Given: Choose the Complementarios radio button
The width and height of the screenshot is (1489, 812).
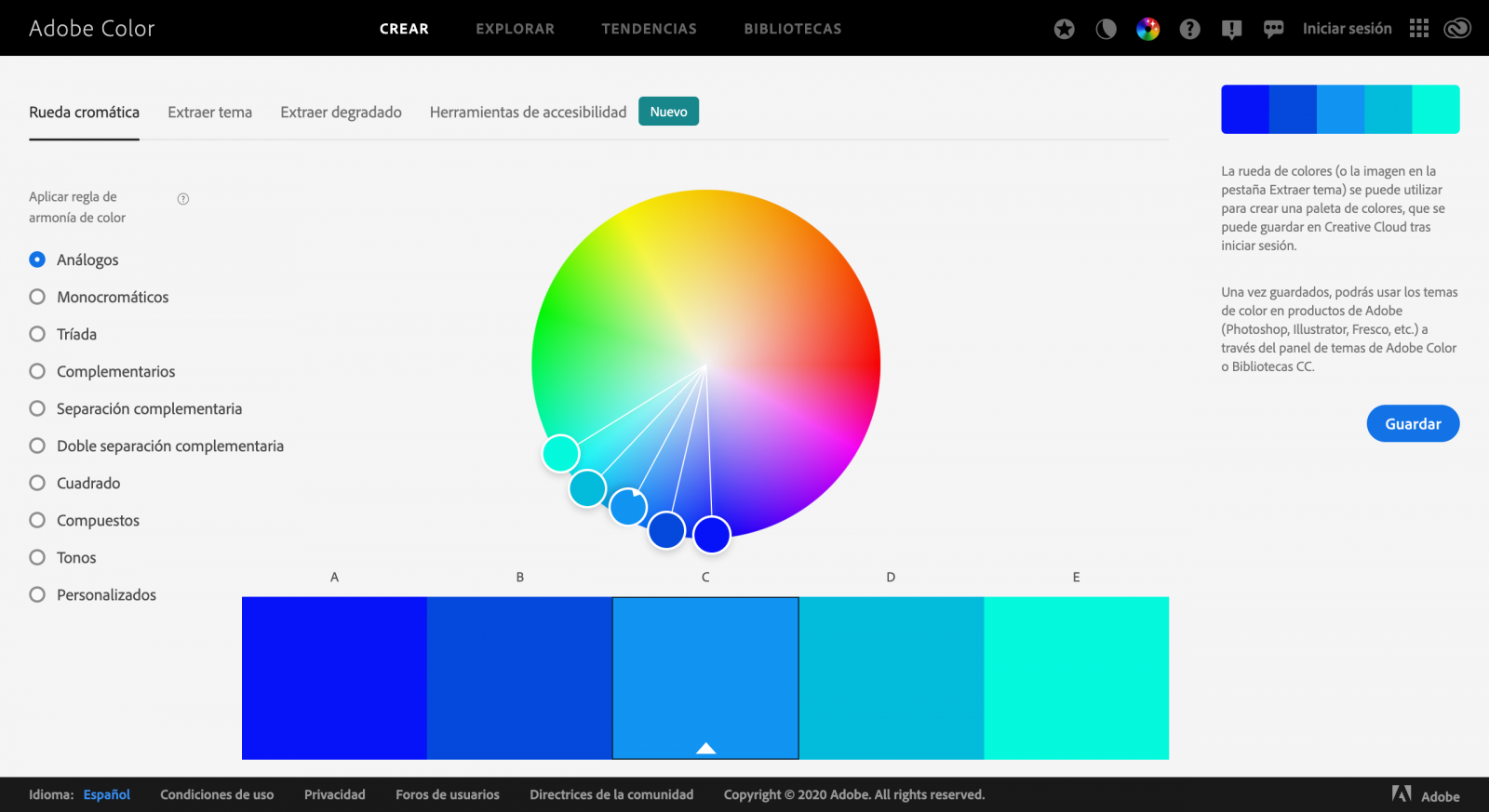Looking at the screenshot, I should click(37, 371).
